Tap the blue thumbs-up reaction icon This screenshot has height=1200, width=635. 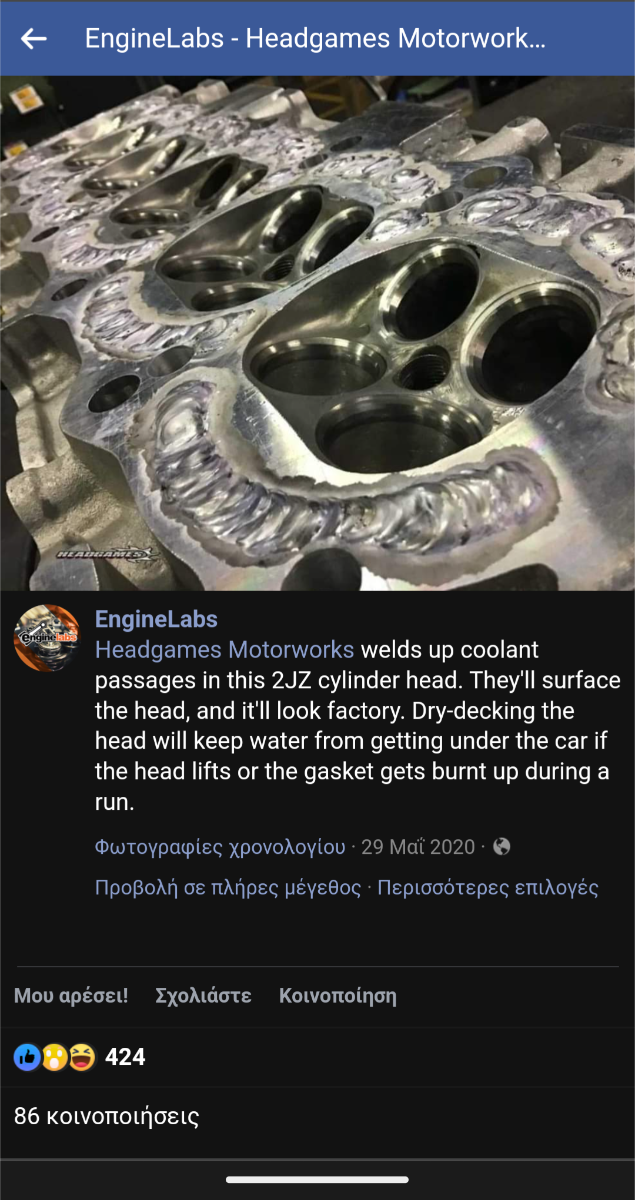click(x=27, y=1057)
